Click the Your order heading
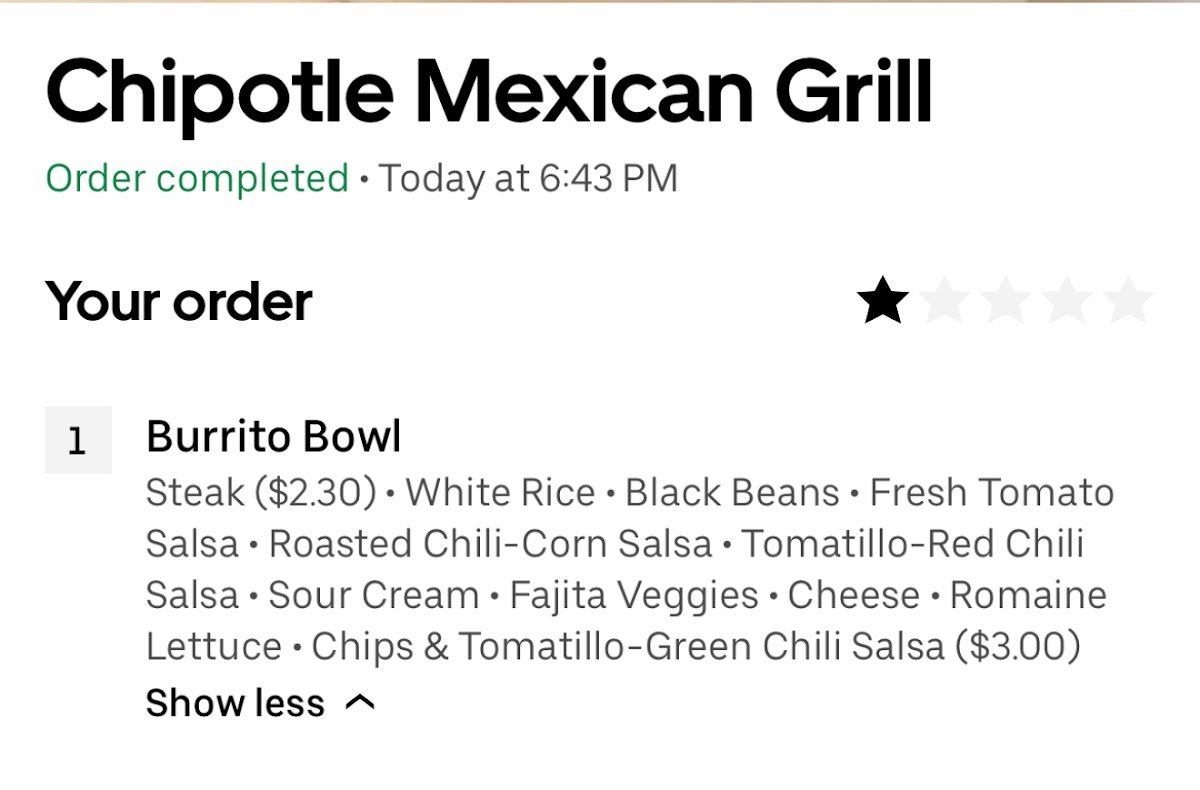The width and height of the screenshot is (1200, 790). (179, 301)
